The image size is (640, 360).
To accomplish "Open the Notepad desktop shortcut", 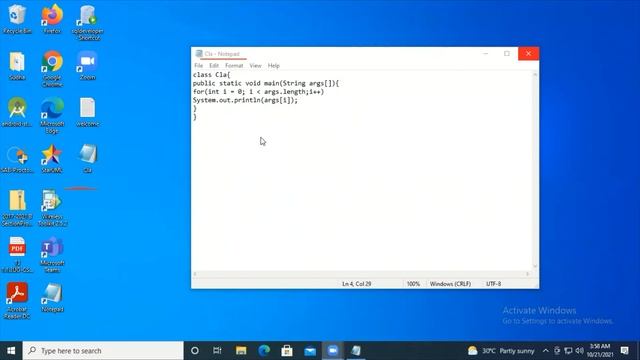I will click(52, 297).
